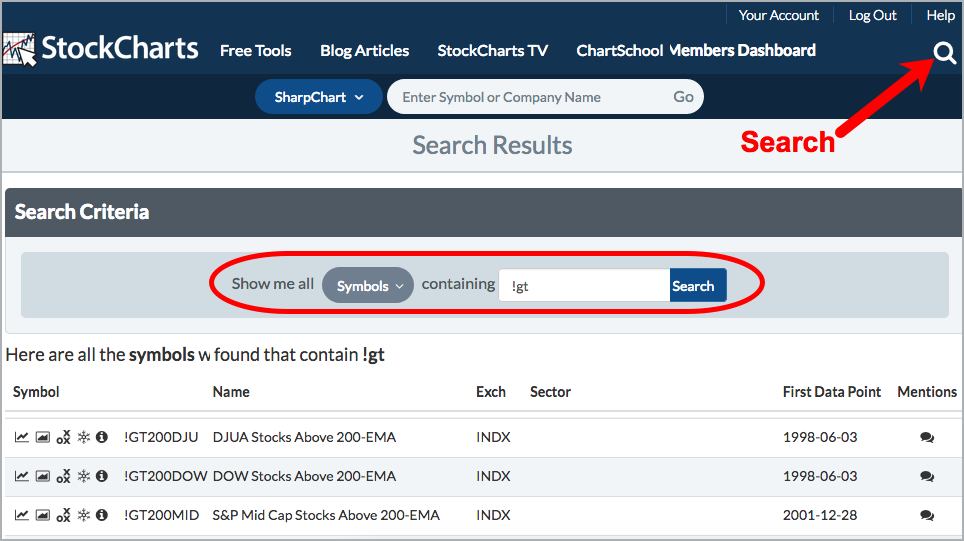Open mentions comment icon for !GT200MID
Screen dimensions: 964x541
pyautogui.click(x=926, y=515)
